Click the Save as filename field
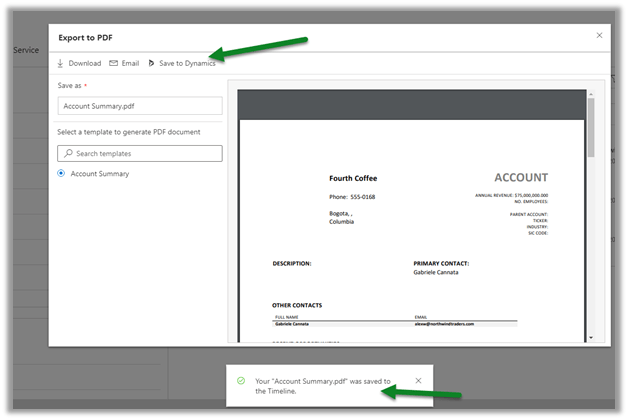Viewport: 628px width, 420px height. (139, 105)
